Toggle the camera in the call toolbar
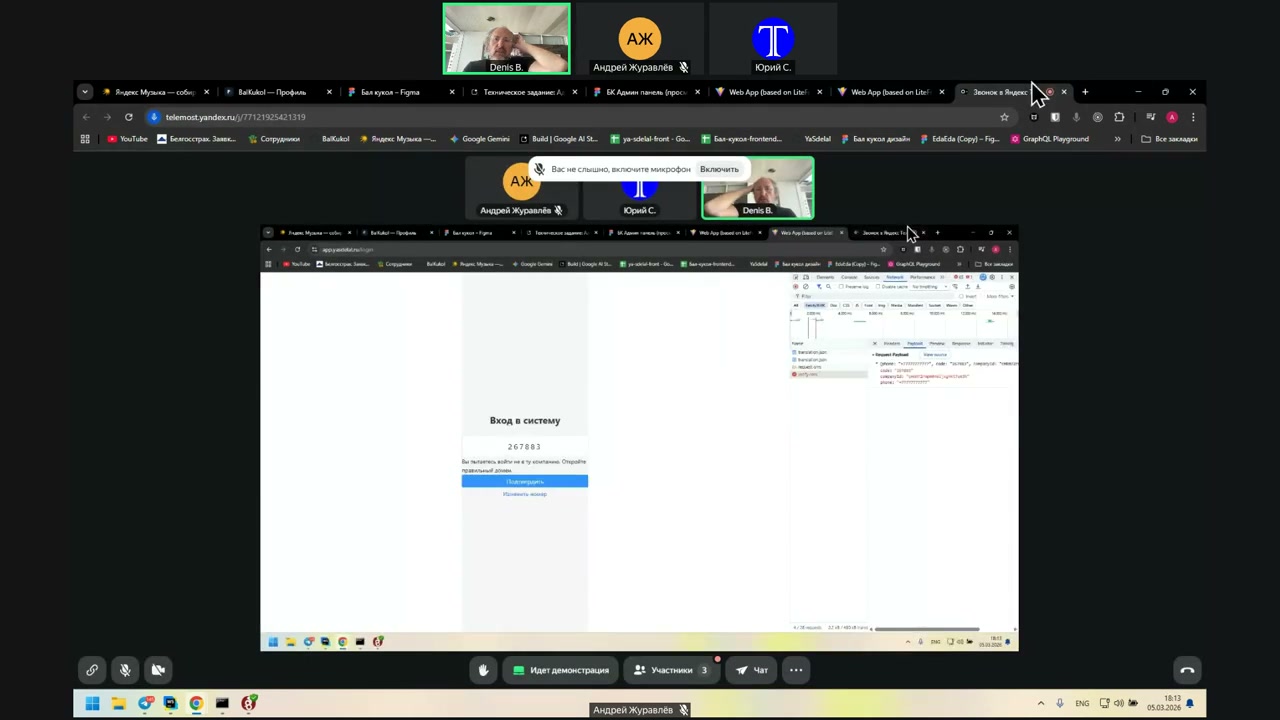 coord(158,670)
